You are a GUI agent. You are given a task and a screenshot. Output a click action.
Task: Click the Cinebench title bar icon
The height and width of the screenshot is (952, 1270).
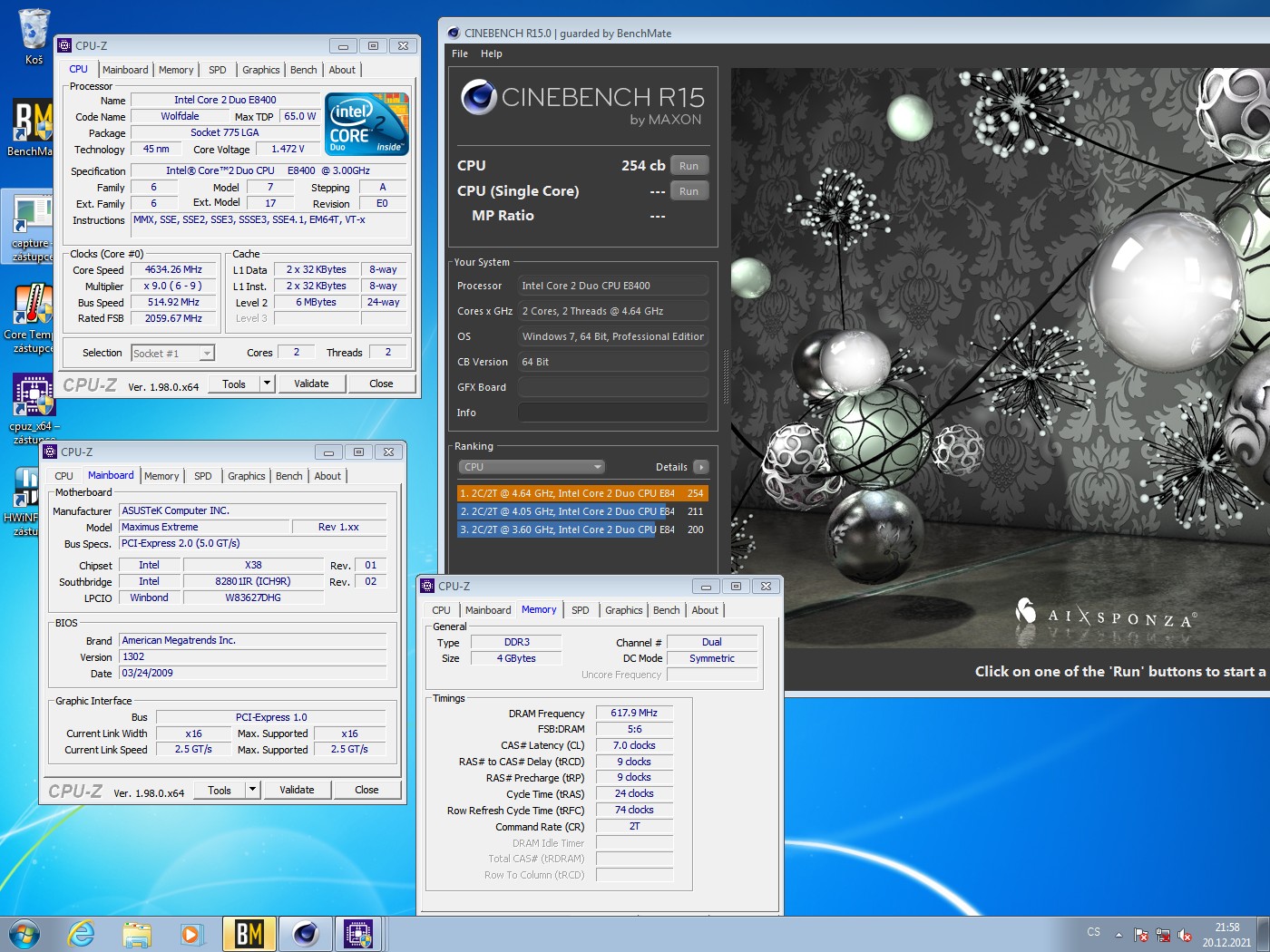454,33
